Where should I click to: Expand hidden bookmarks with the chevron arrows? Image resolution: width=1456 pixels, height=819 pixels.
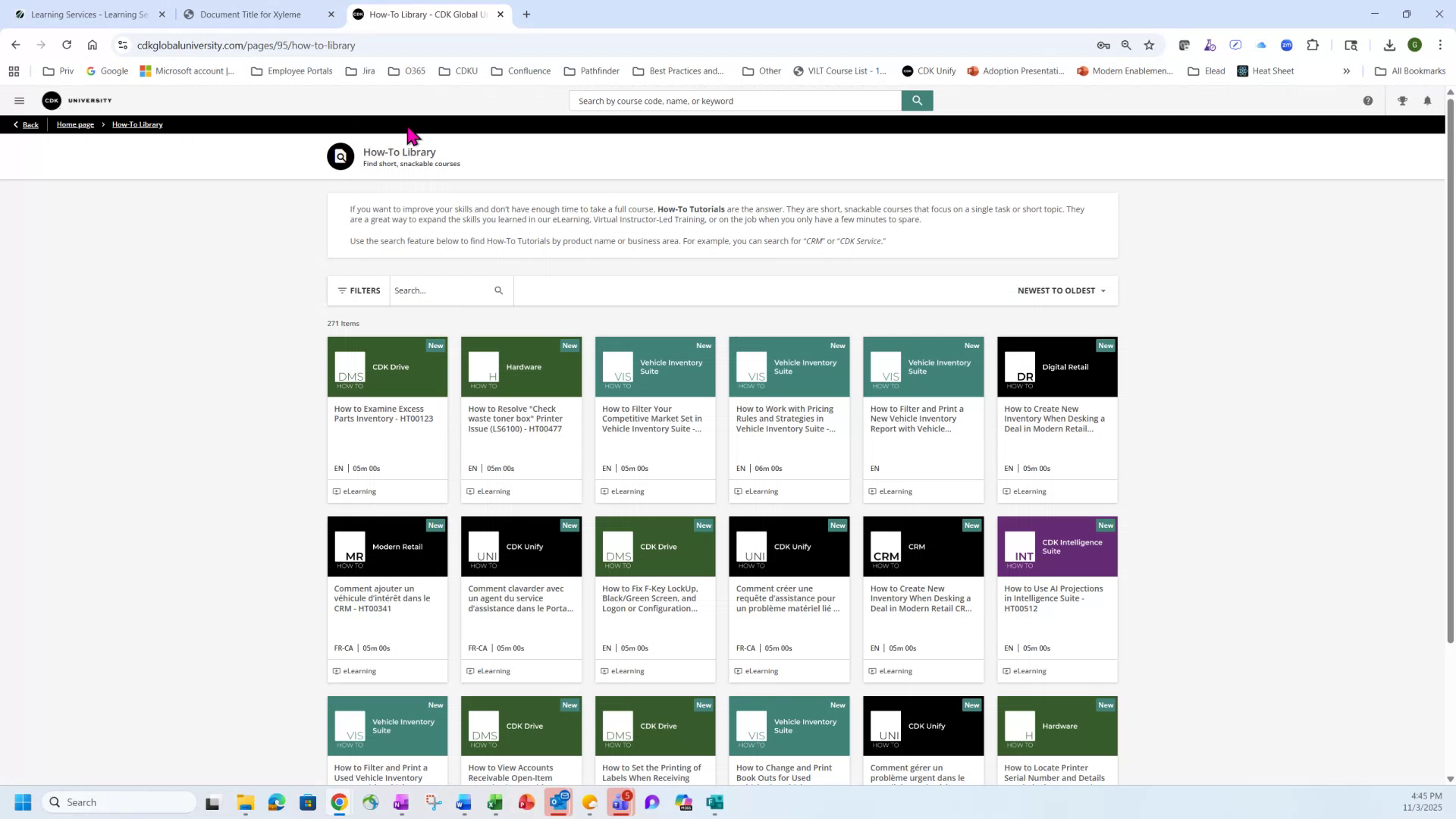pos(1347,71)
